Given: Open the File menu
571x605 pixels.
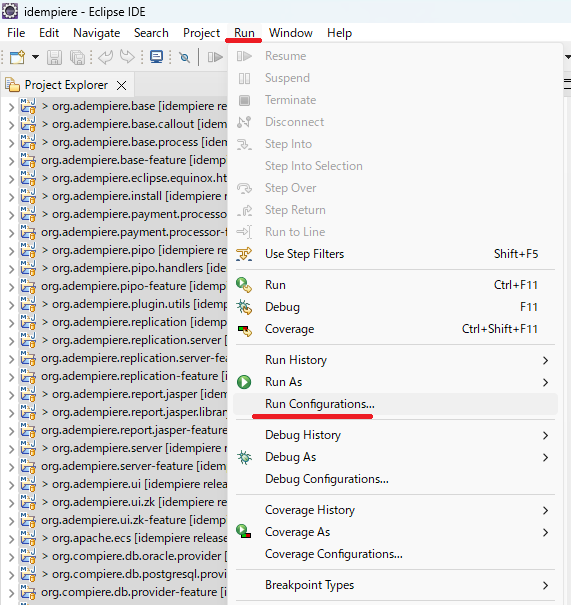Looking at the screenshot, I should pos(16,33).
